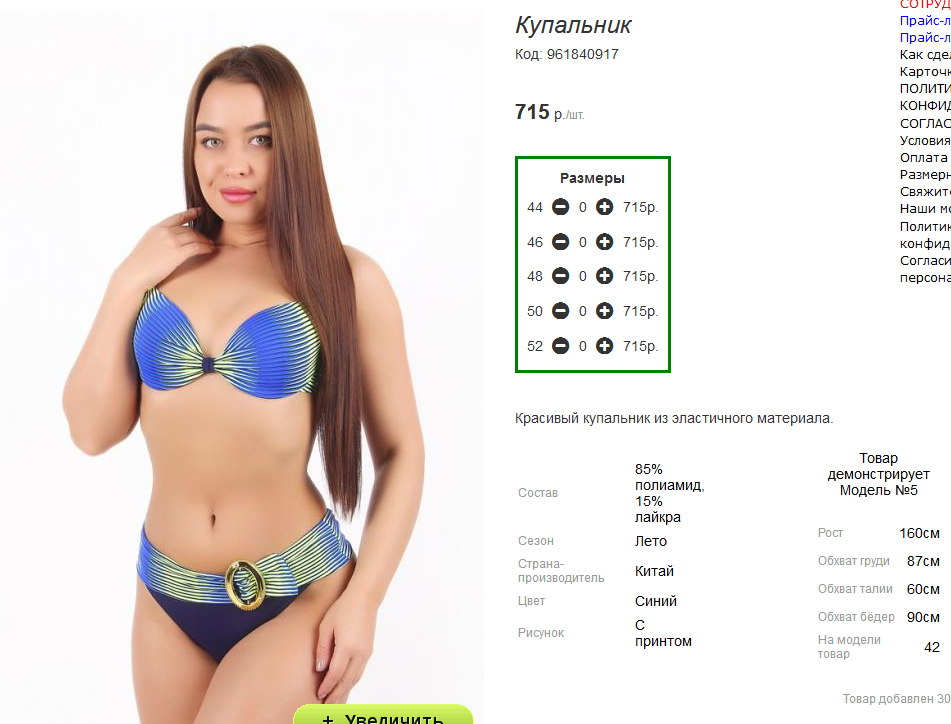Image resolution: width=951 pixels, height=724 pixels.
Task: Increase quantity for size 52
Action: click(x=604, y=346)
